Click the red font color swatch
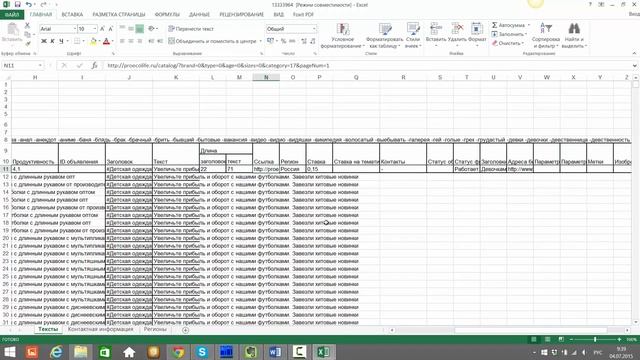This screenshot has height=360, width=640. 106,41
